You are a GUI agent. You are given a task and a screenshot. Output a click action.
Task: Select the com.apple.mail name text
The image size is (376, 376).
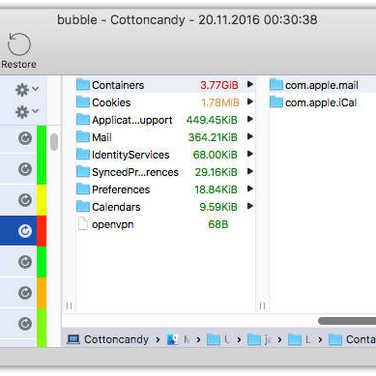pyautogui.click(x=322, y=85)
